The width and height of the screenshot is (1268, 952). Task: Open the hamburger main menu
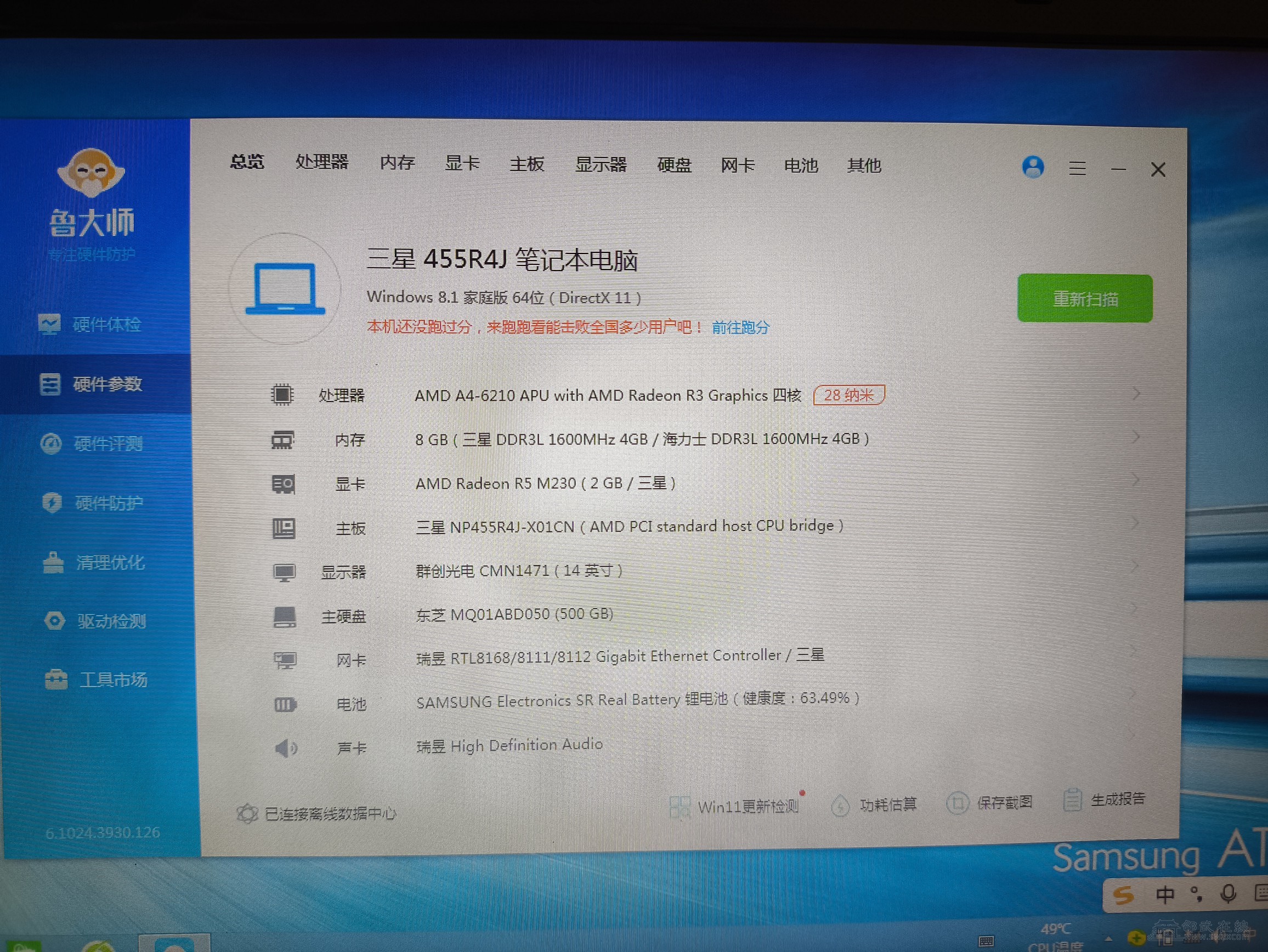[1077, 168]
